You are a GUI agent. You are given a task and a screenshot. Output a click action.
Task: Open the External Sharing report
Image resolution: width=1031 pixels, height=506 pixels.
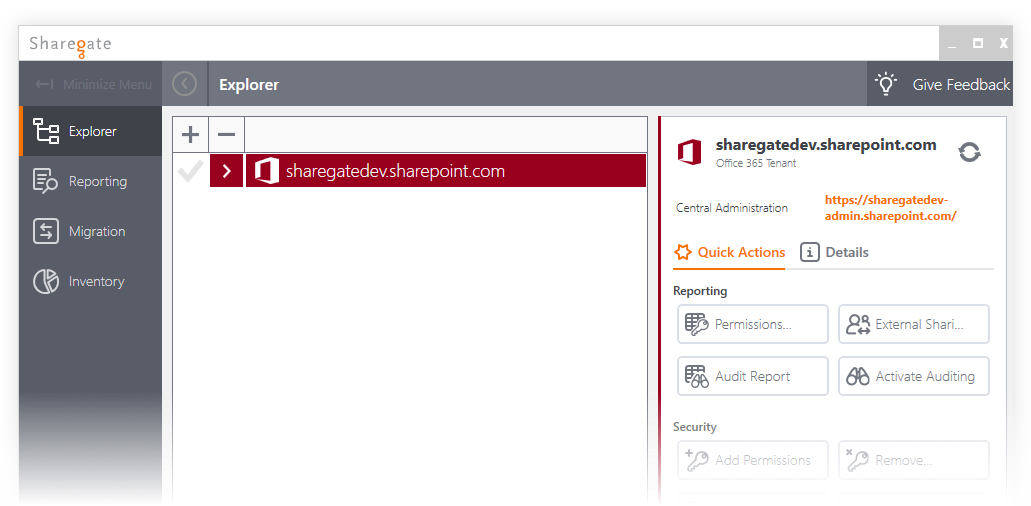pos(914,324)
